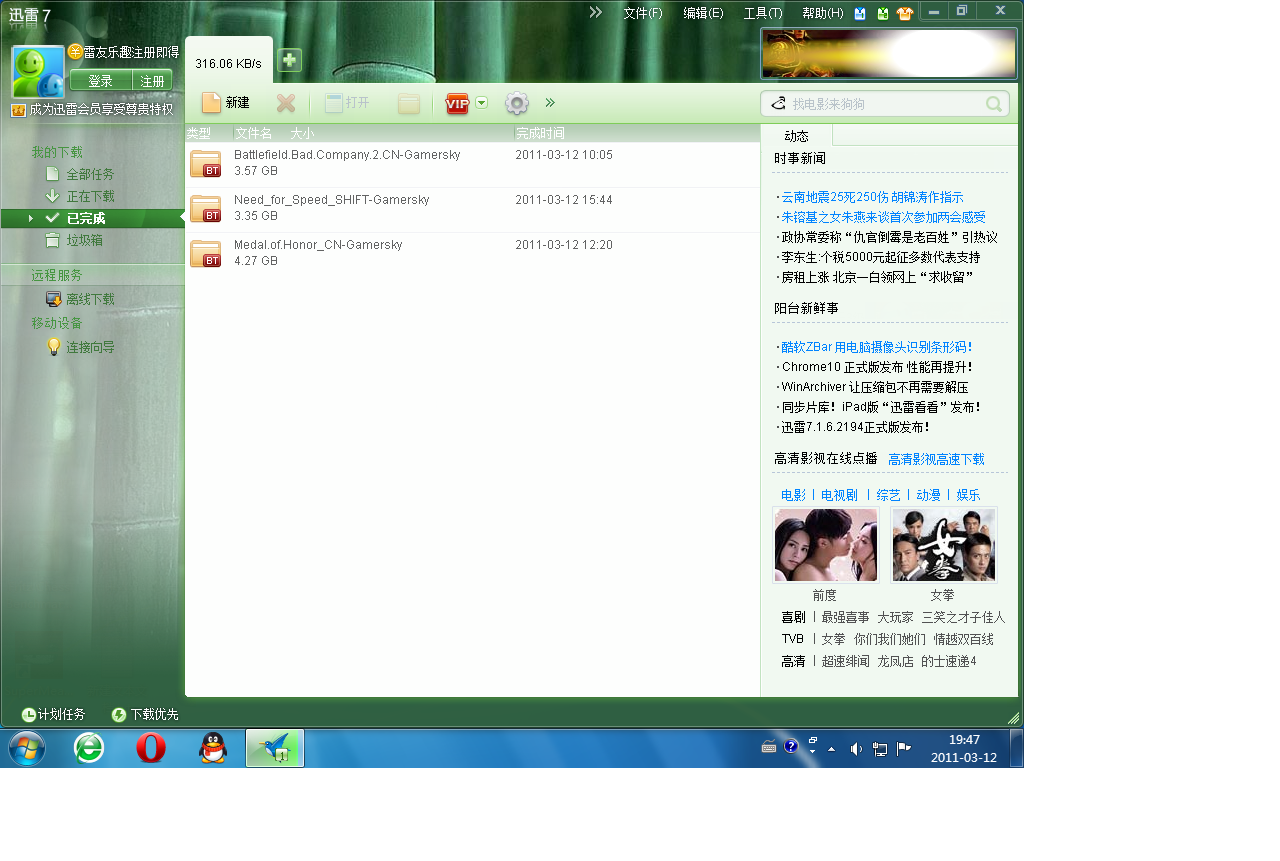Select Battlefield.Bad.Company.2.CN-Gamersky row
The width and height of the screenshot is (1280, 861).
pos(472,164)
